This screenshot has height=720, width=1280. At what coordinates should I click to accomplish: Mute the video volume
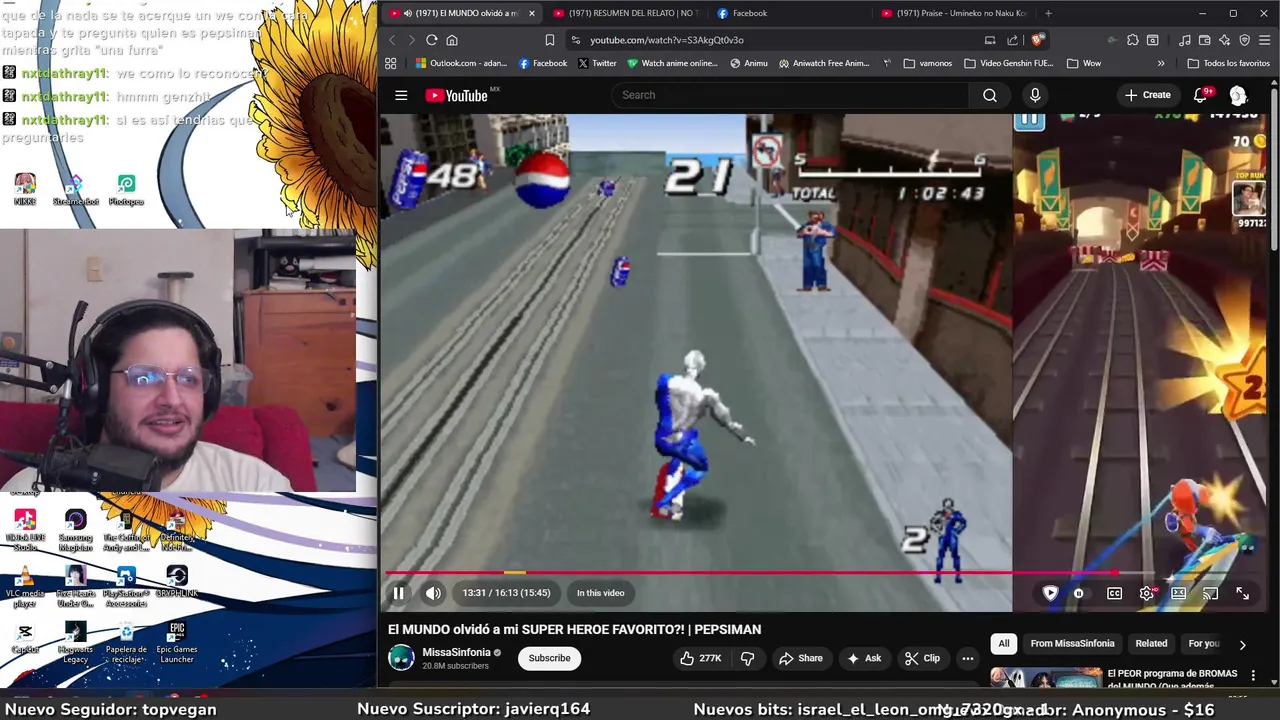click(x=433, y=593)
